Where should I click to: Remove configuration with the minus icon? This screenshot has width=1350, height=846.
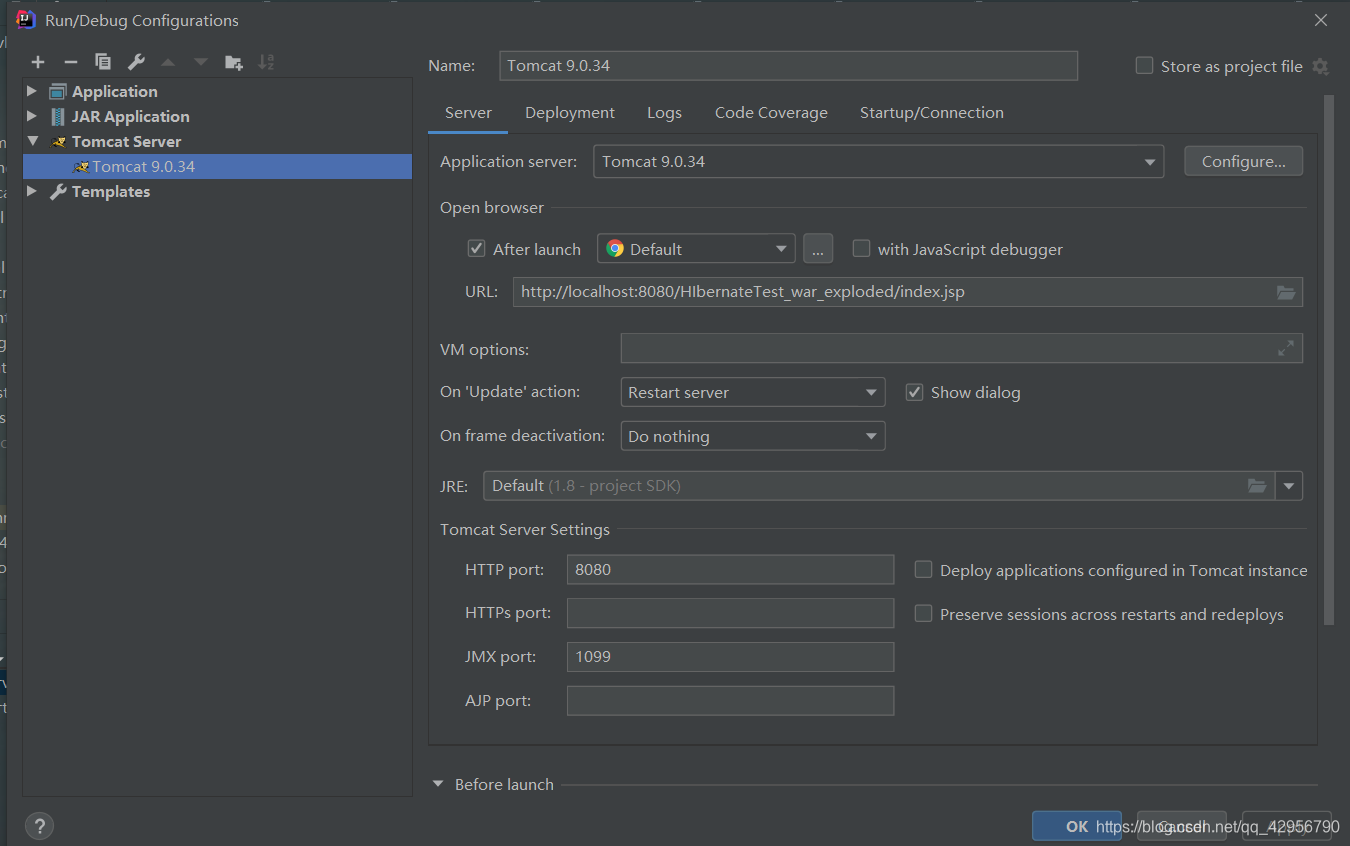pyautogui.click(x=70, y=62)
